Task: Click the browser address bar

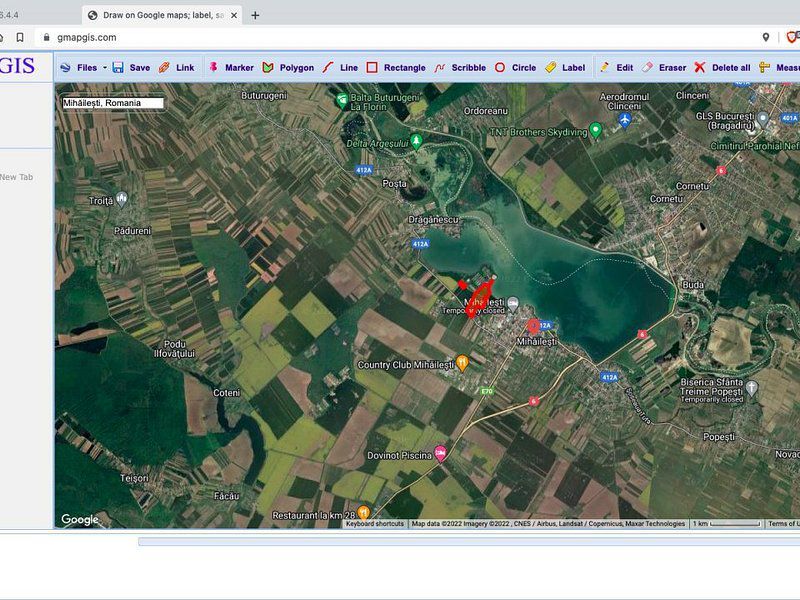Action: [x=400, y=37]
